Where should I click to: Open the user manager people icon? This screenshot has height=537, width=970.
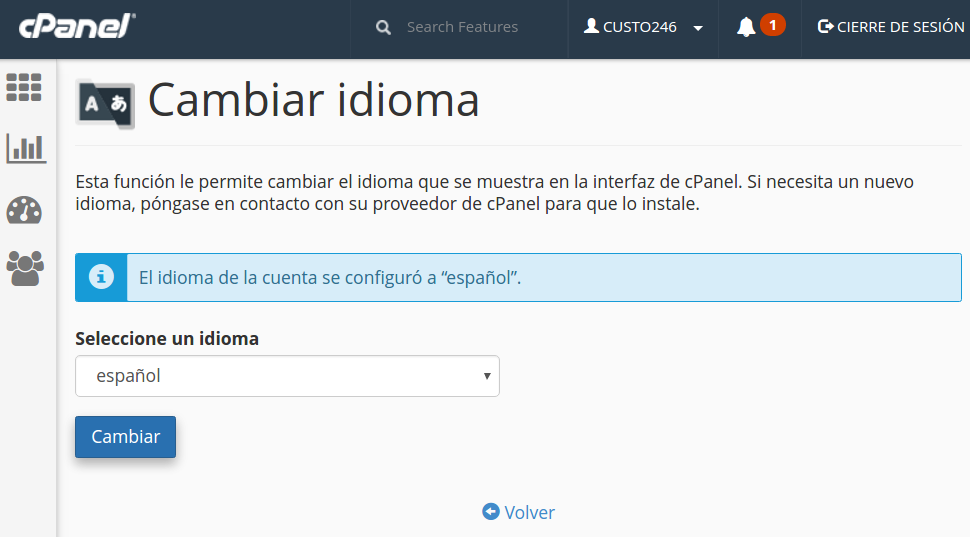coord(25,268)
